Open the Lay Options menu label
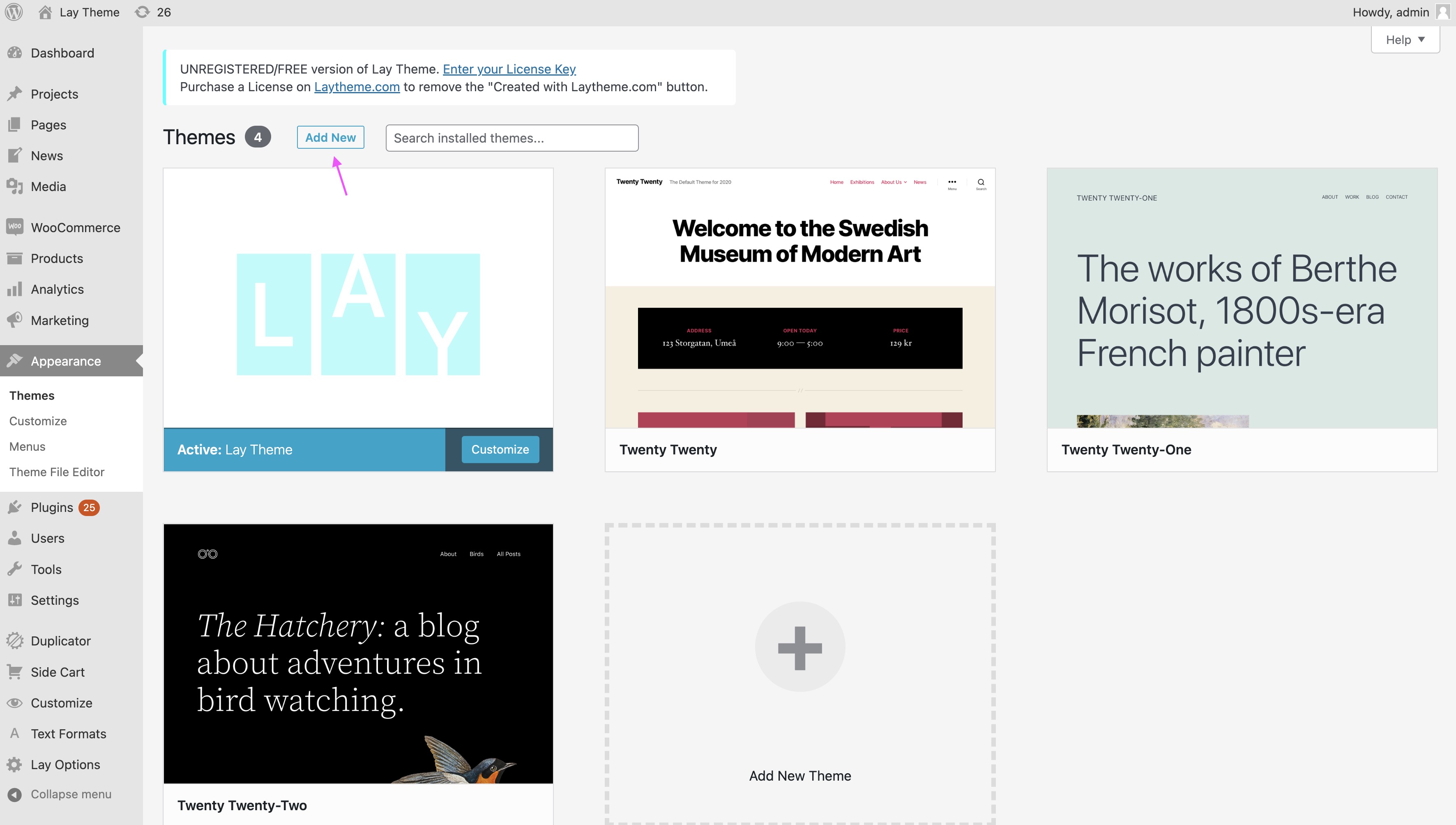This screenshot has height=825, width=1456. pyautogui.click(x=65, y=764)
